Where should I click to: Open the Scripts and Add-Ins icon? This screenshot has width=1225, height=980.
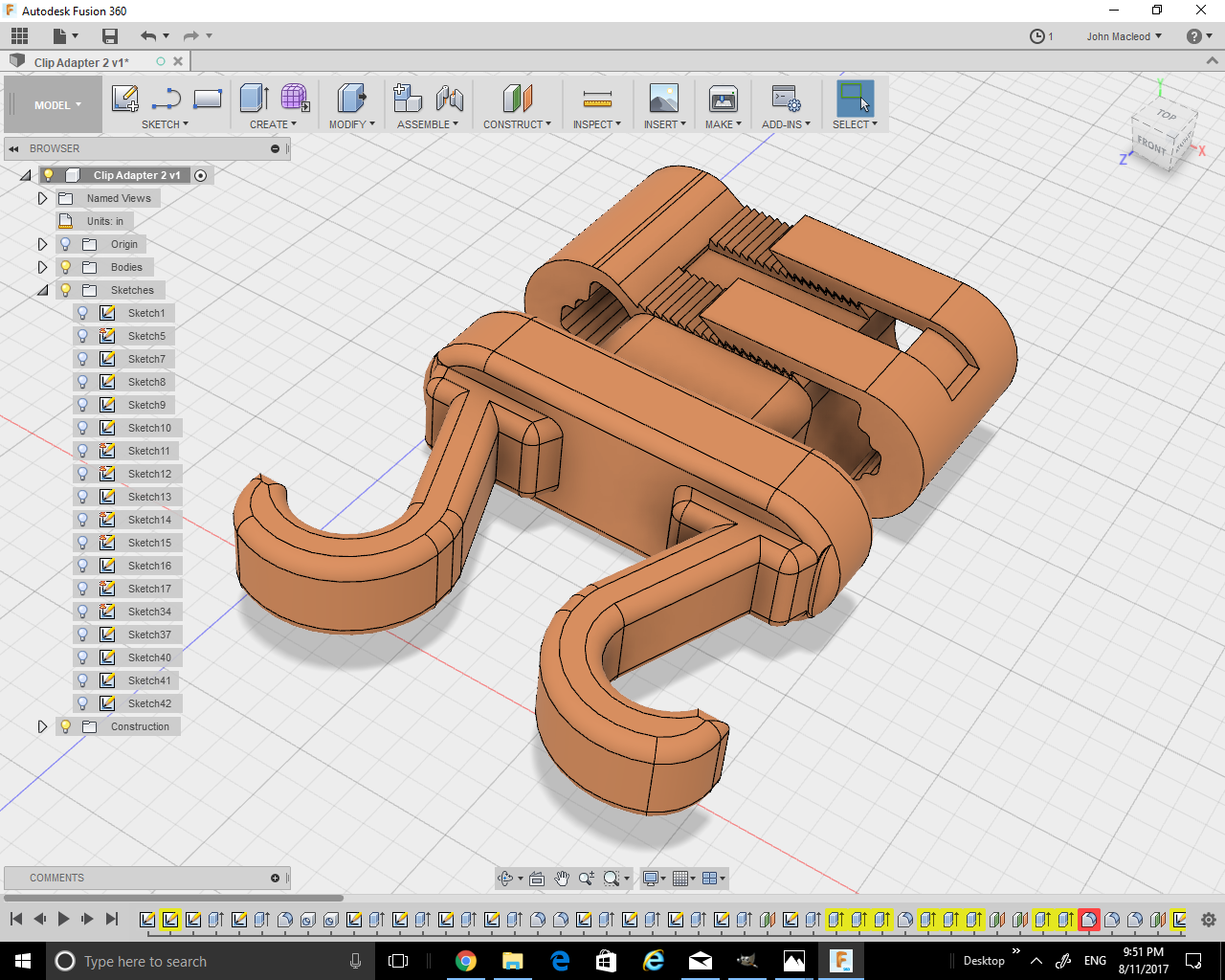tap(786, 100)
